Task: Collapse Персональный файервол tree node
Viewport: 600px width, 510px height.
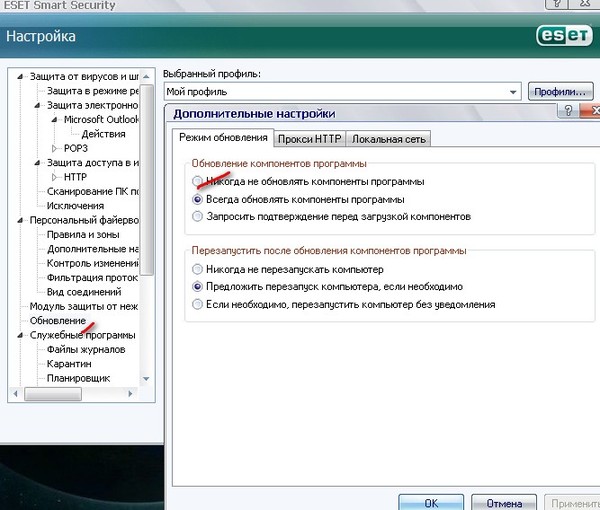Action: click(x=20, y=220)
